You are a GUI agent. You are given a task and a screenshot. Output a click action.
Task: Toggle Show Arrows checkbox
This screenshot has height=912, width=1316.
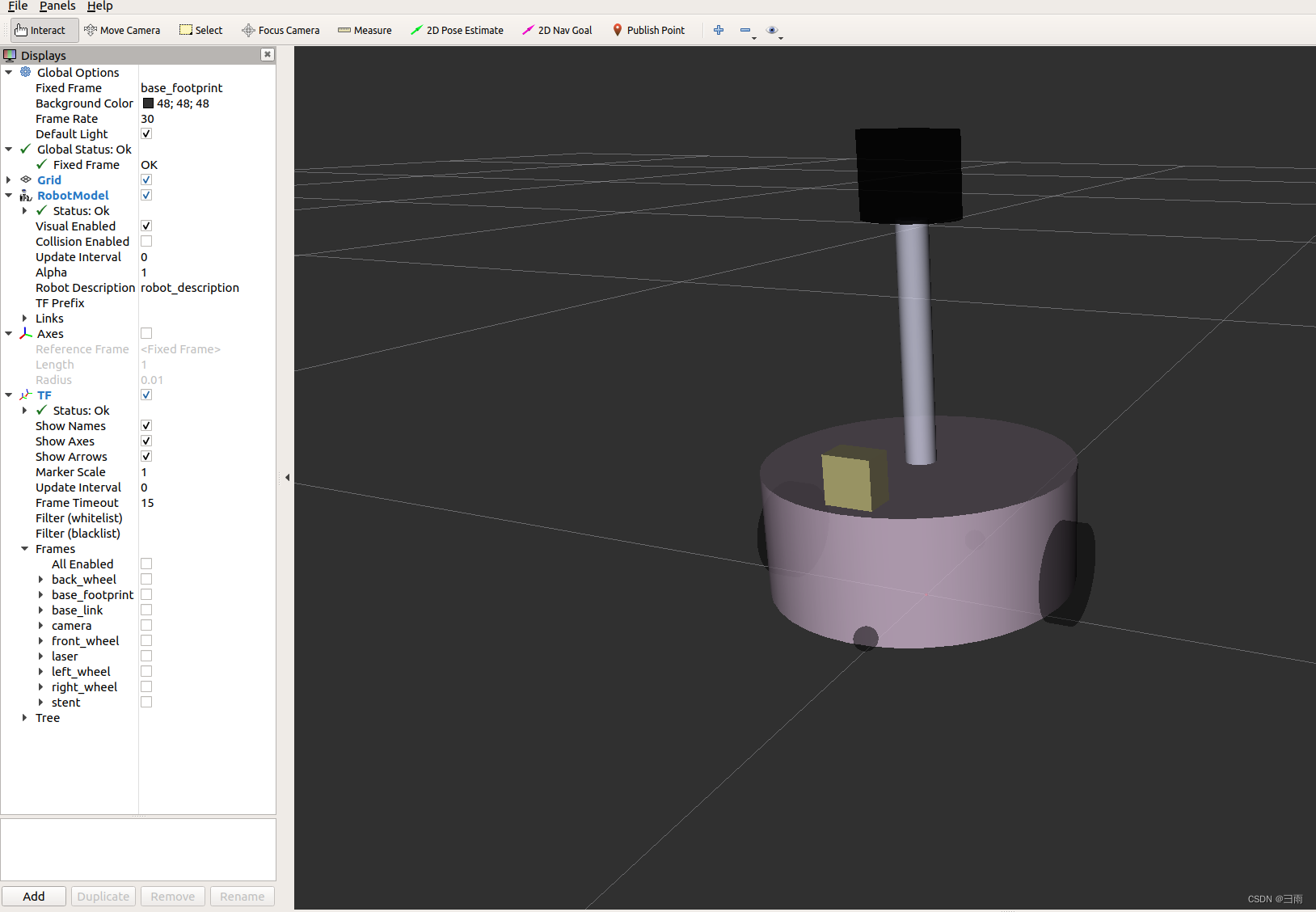point(146,456)
